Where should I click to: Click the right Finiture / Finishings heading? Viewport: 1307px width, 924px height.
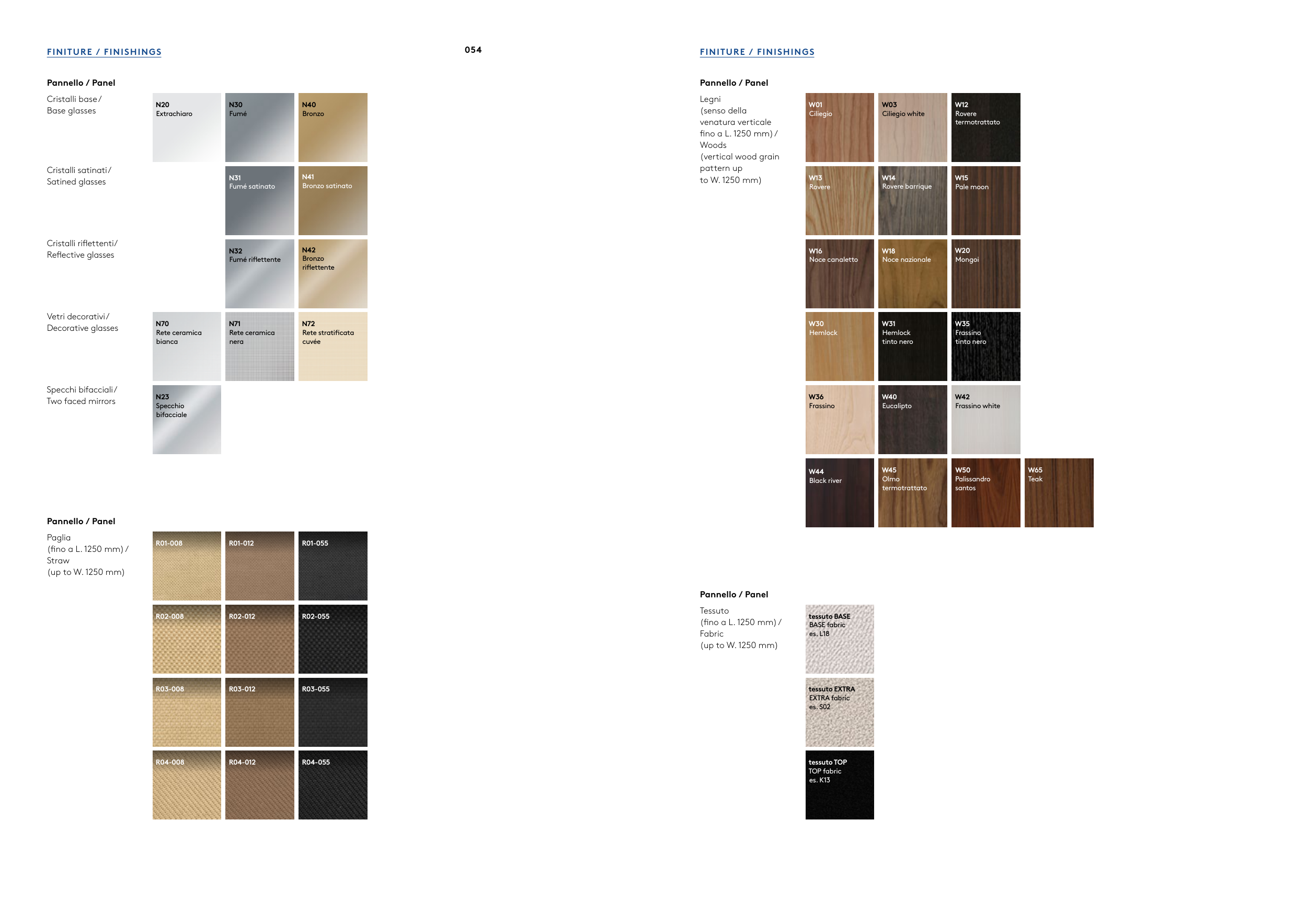(x=757, y=52)
